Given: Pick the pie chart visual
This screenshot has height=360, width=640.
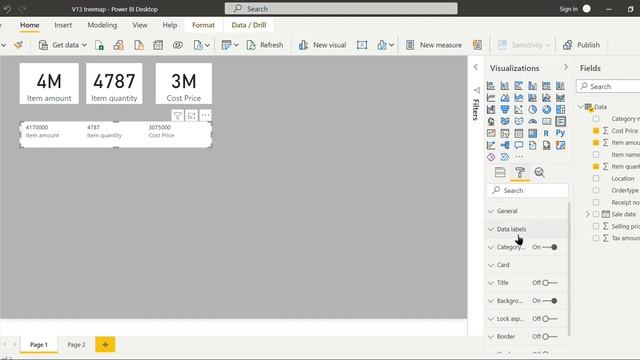Looking at the screenshot, I should pyautogui.click(x=533, y=109).
